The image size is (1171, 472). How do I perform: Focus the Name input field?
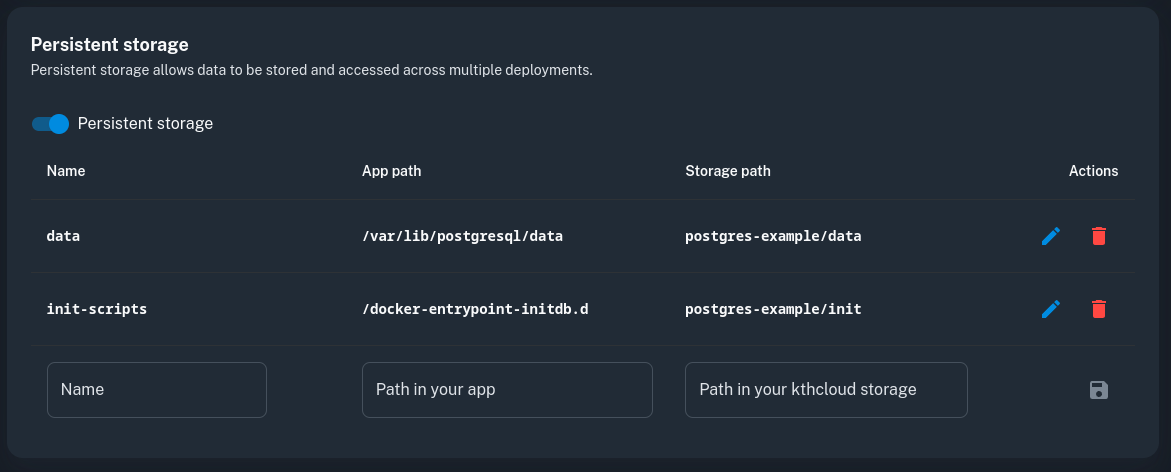coord(157,390)
